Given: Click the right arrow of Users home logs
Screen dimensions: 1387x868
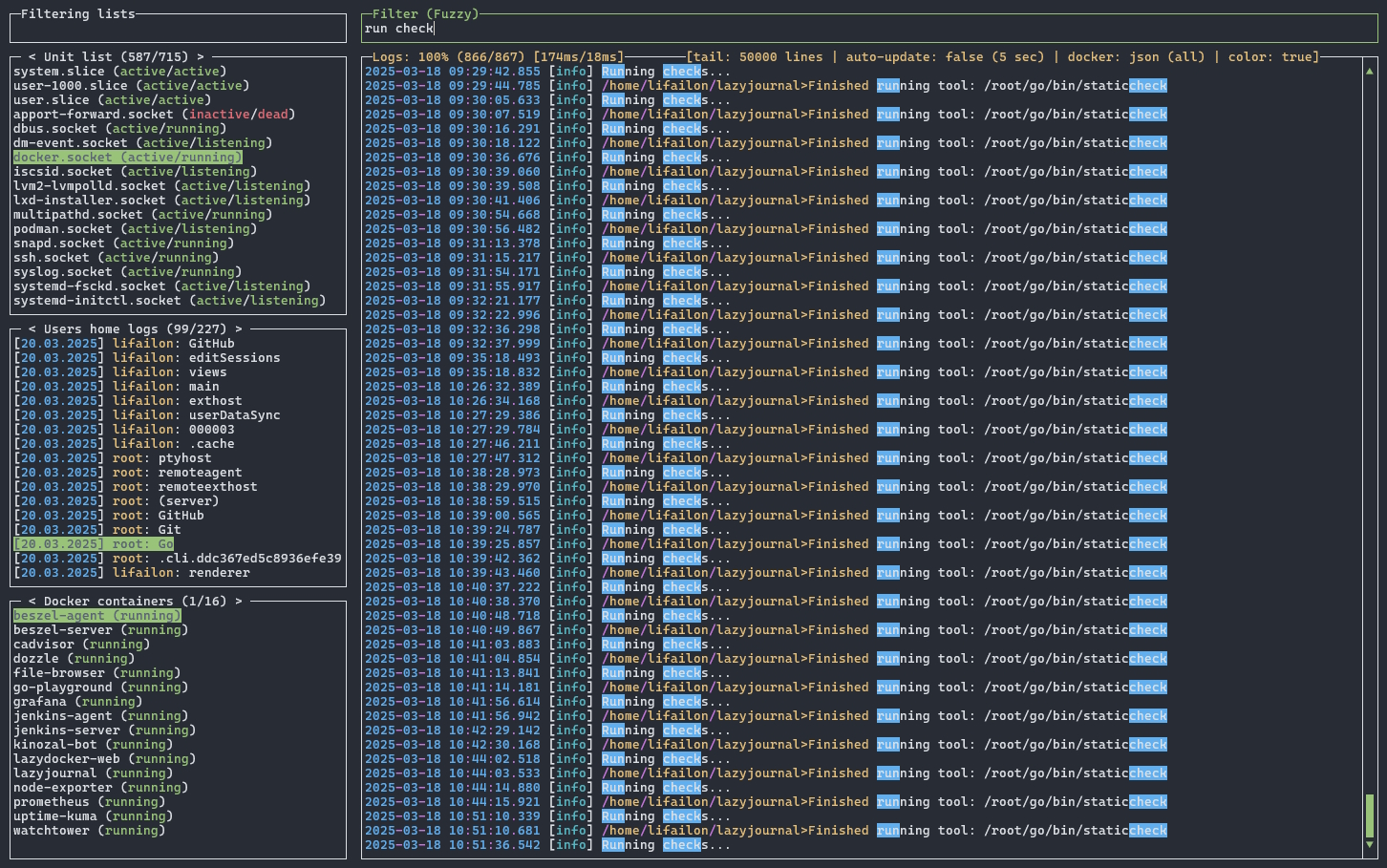Looking at the screenshot, I should tap(239, 329).
